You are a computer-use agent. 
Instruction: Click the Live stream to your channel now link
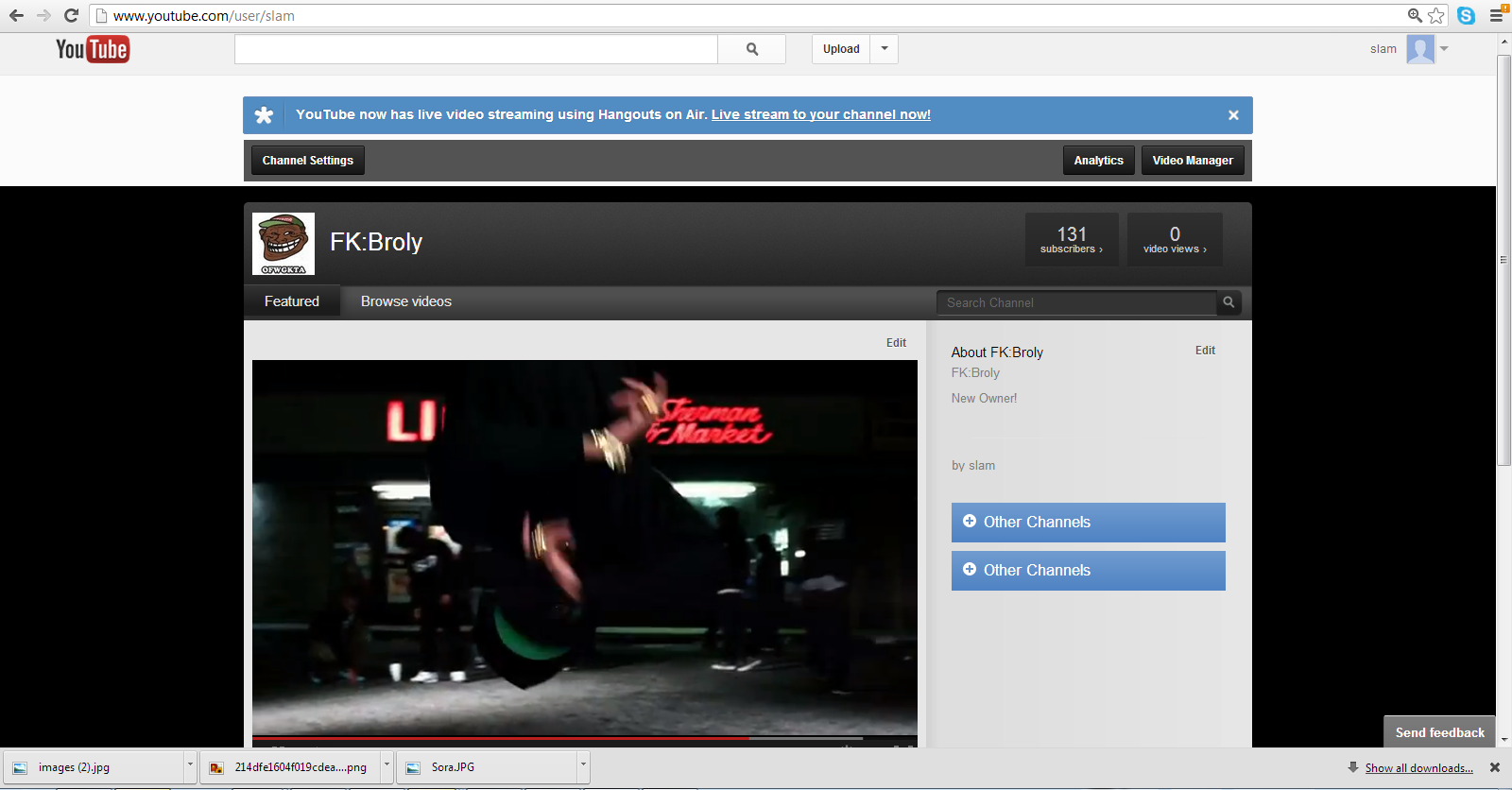[x=821, y=114]
